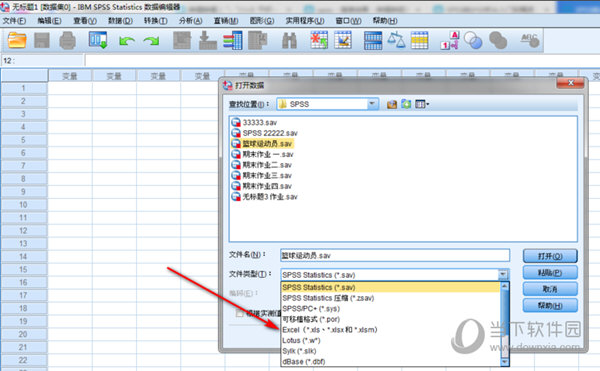Choose SPSS/PC+ (*.sys) option
Screen dimensions: 600x371
coord(390,308)
